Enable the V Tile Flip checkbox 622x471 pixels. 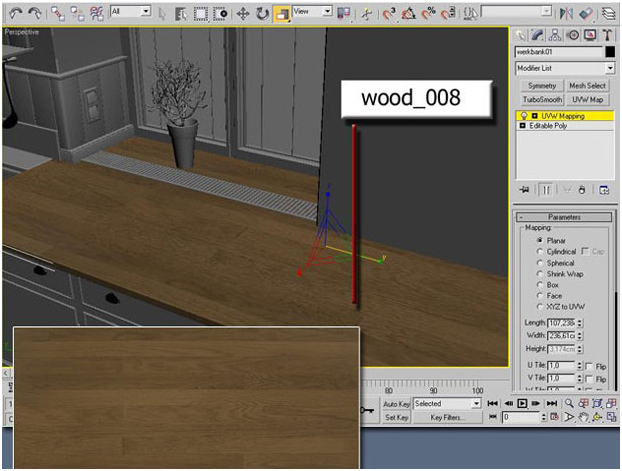coord(589,379)
